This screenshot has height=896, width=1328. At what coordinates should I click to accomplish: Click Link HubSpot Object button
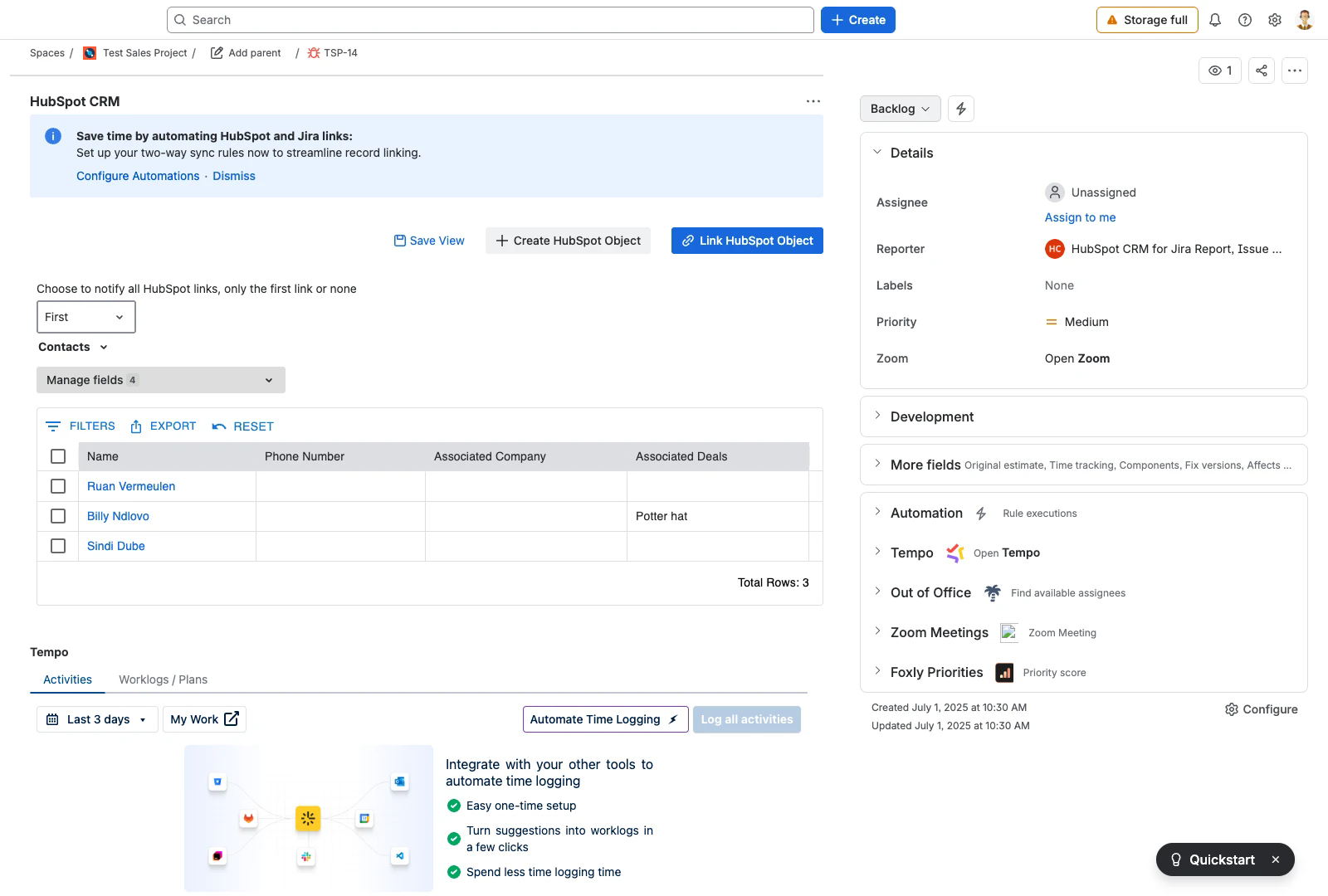(747, 241)
